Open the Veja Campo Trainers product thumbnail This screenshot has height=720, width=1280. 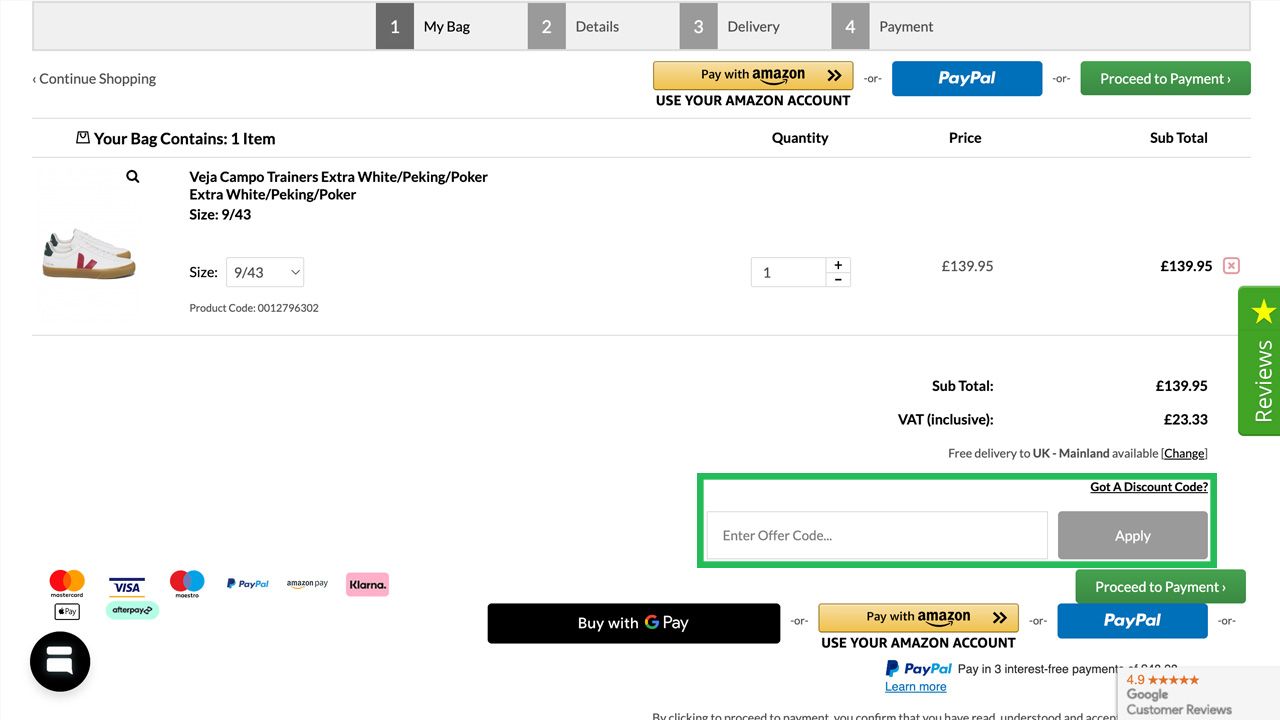88,253
